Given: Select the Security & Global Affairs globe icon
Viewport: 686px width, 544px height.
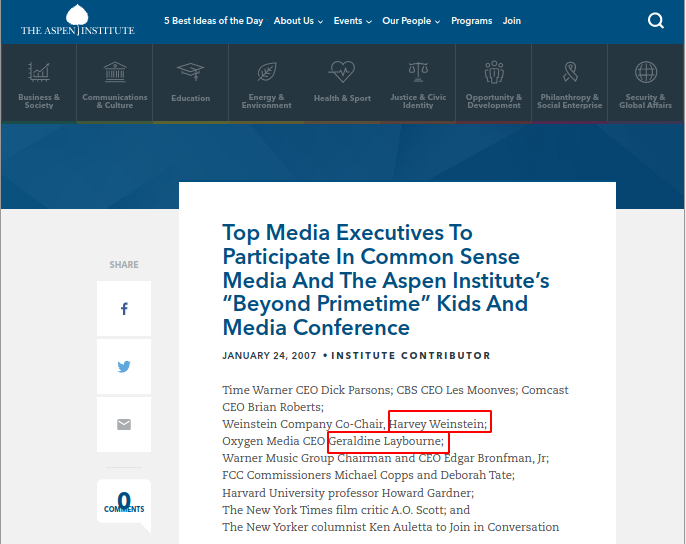Looking at the screenshot, I should tap(646, 72).
